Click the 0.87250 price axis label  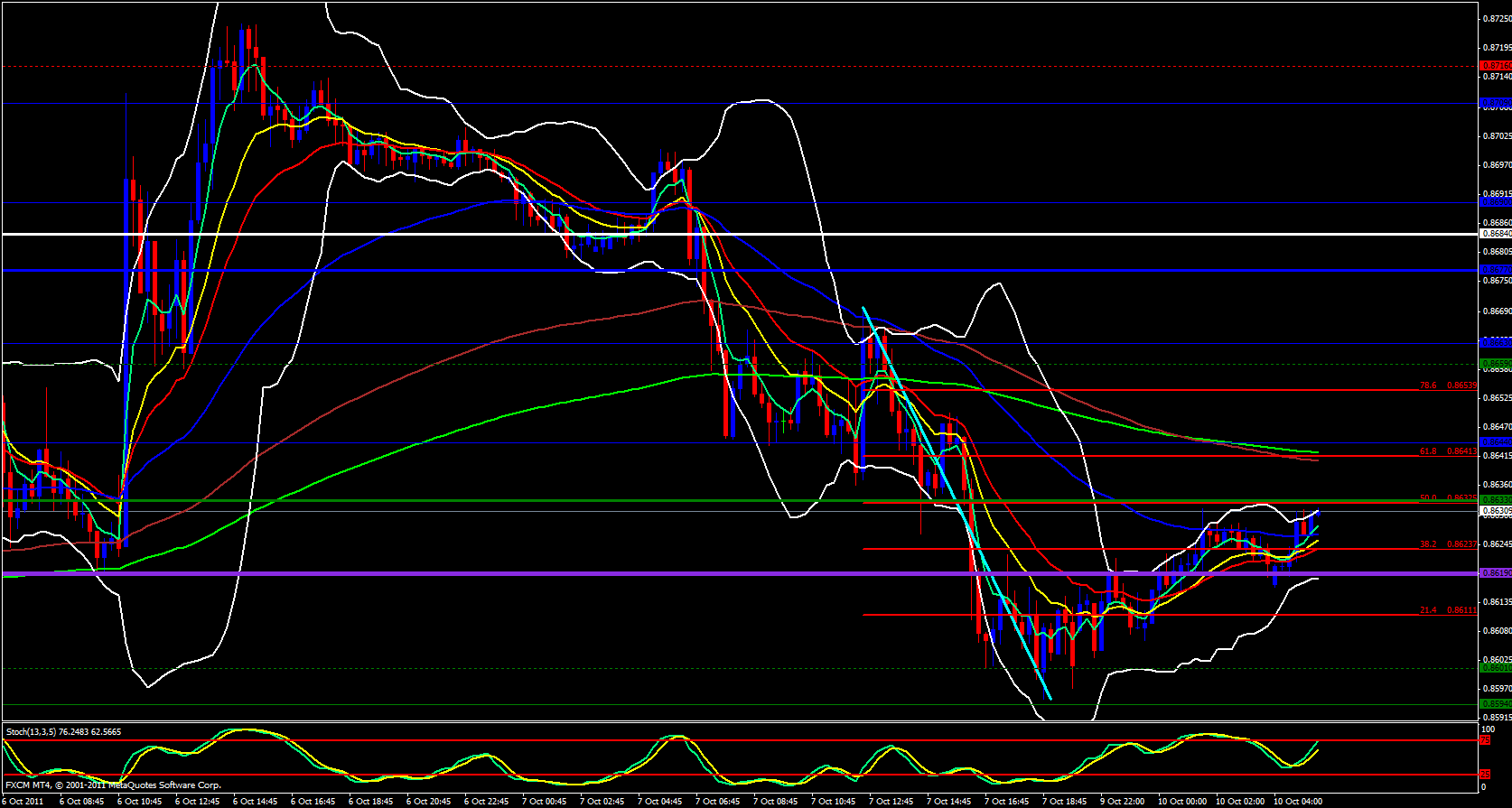[1498, 19]
